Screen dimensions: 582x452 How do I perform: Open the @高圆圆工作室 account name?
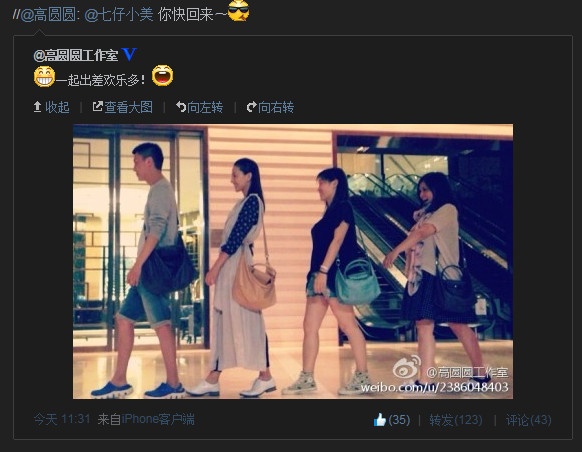pyautogui.click(x=76, y=56)
